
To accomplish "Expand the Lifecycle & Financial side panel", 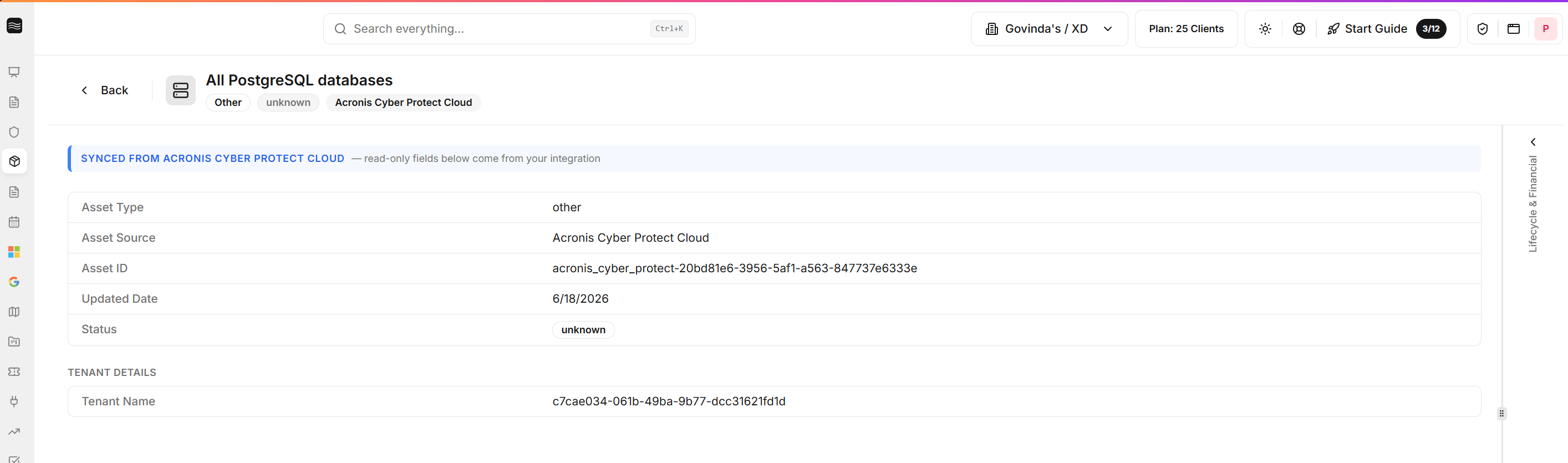I will click(x=1533, y=142).
